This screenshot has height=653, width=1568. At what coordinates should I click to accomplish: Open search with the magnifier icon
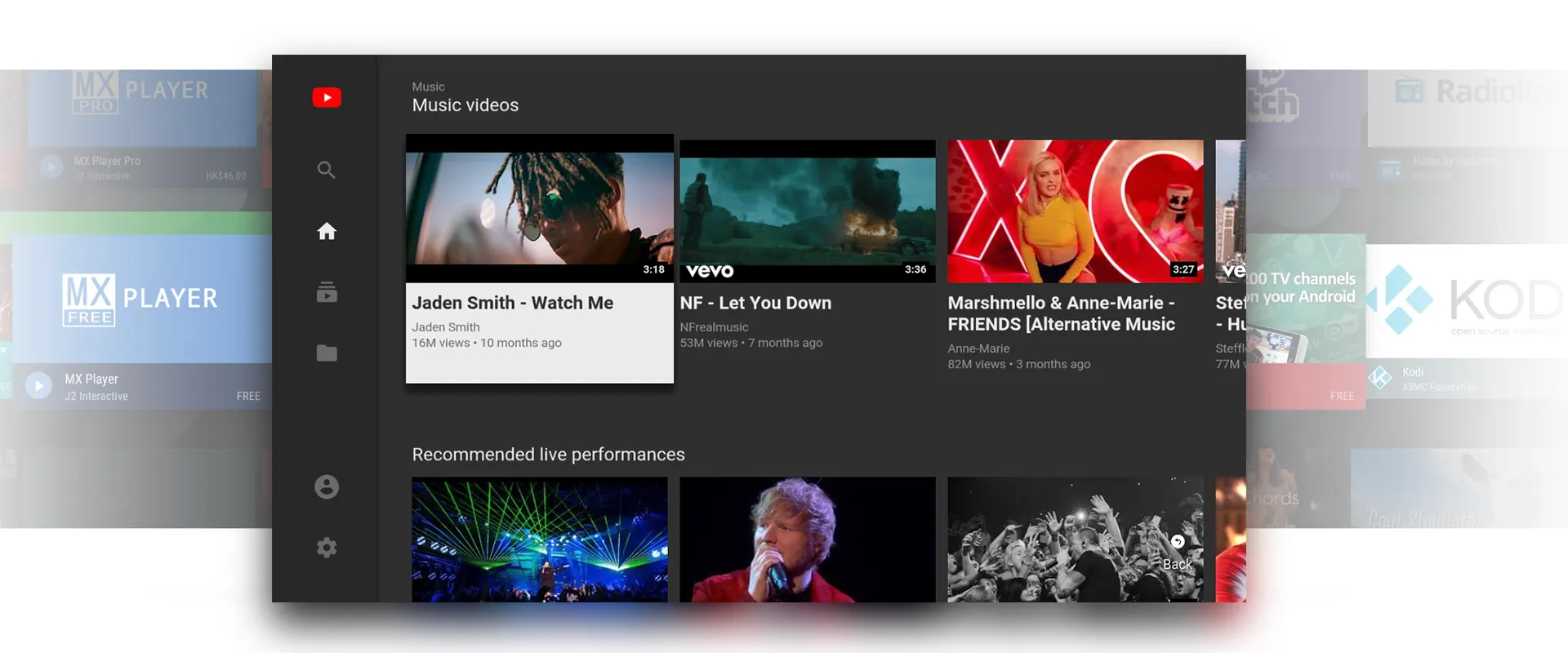327,170
